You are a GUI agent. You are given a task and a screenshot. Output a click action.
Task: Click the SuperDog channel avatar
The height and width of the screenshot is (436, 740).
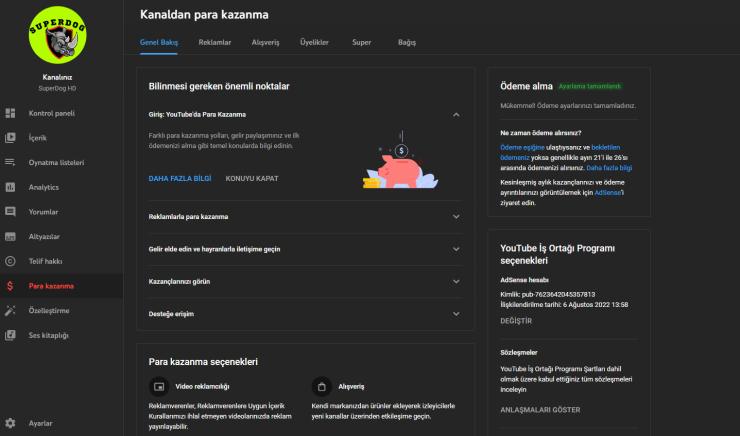point(57,35)
